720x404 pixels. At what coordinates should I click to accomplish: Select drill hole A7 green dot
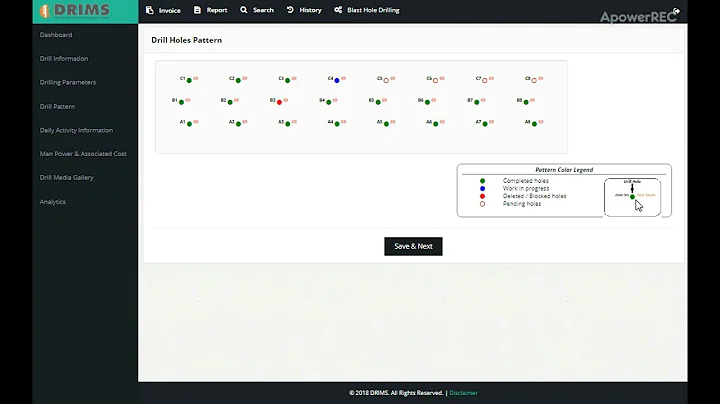pos(485,124)
